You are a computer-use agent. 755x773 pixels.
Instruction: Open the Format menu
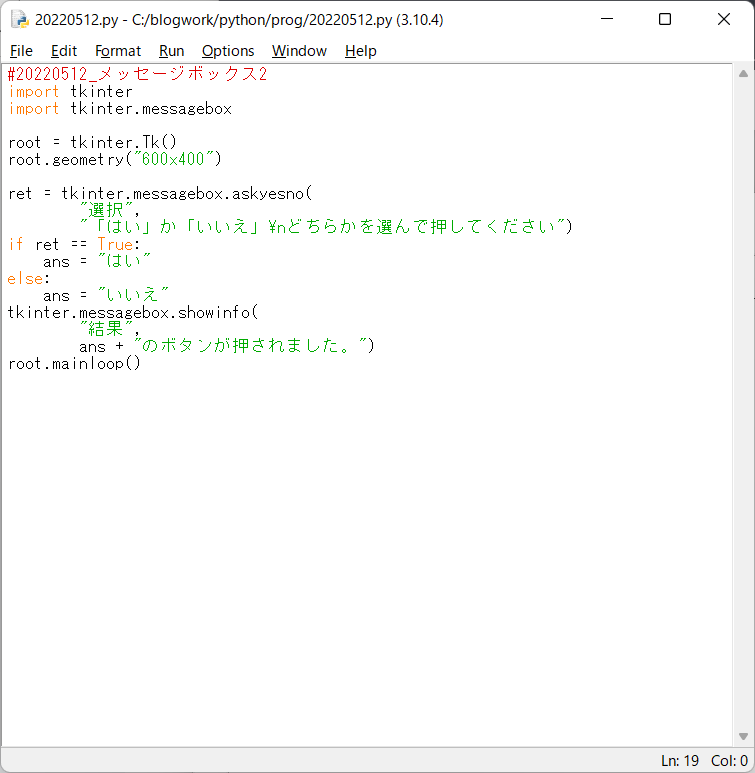(x=118, y=51)
